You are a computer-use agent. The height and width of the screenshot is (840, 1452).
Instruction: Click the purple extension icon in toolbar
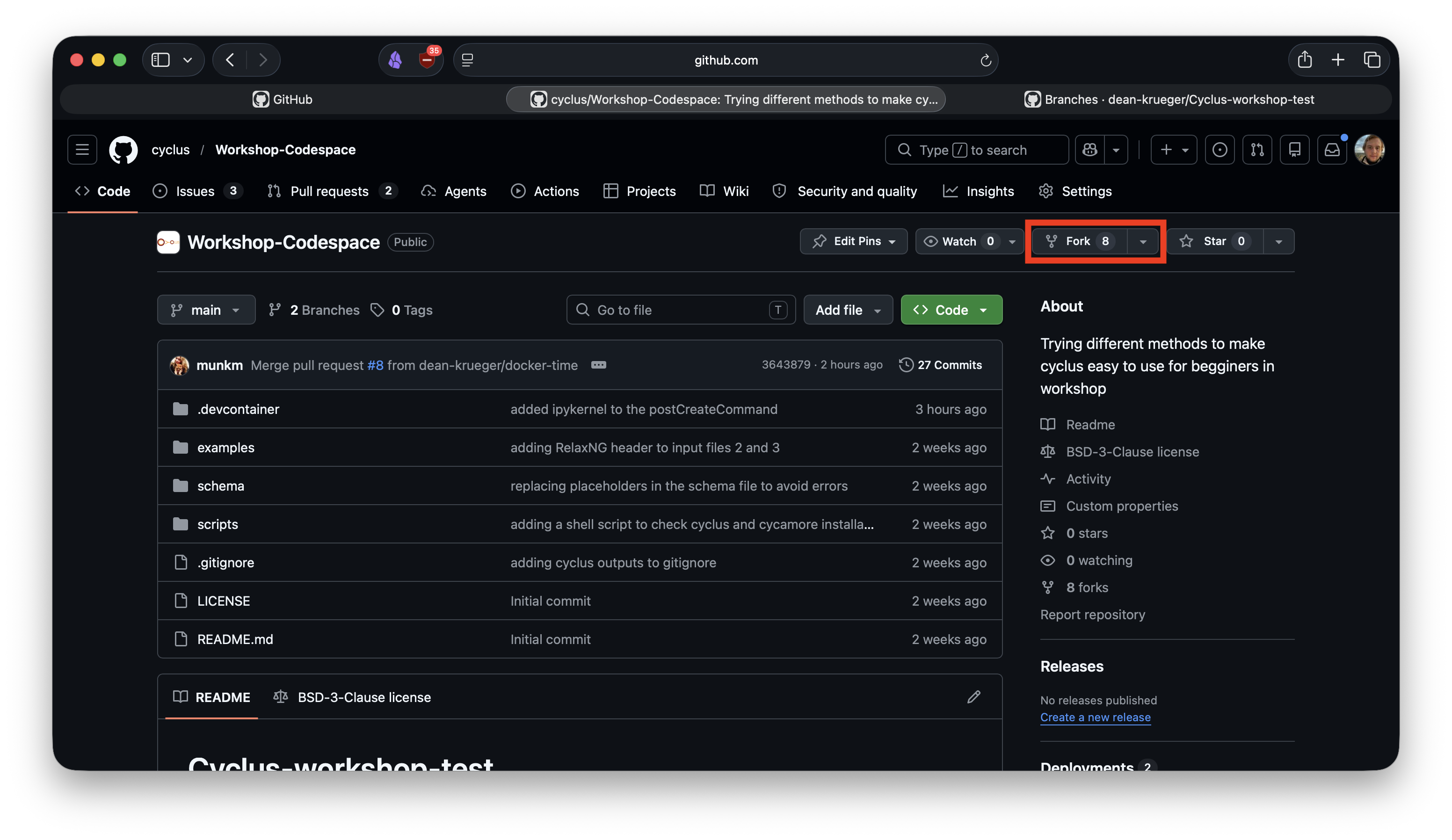(395, 60)
